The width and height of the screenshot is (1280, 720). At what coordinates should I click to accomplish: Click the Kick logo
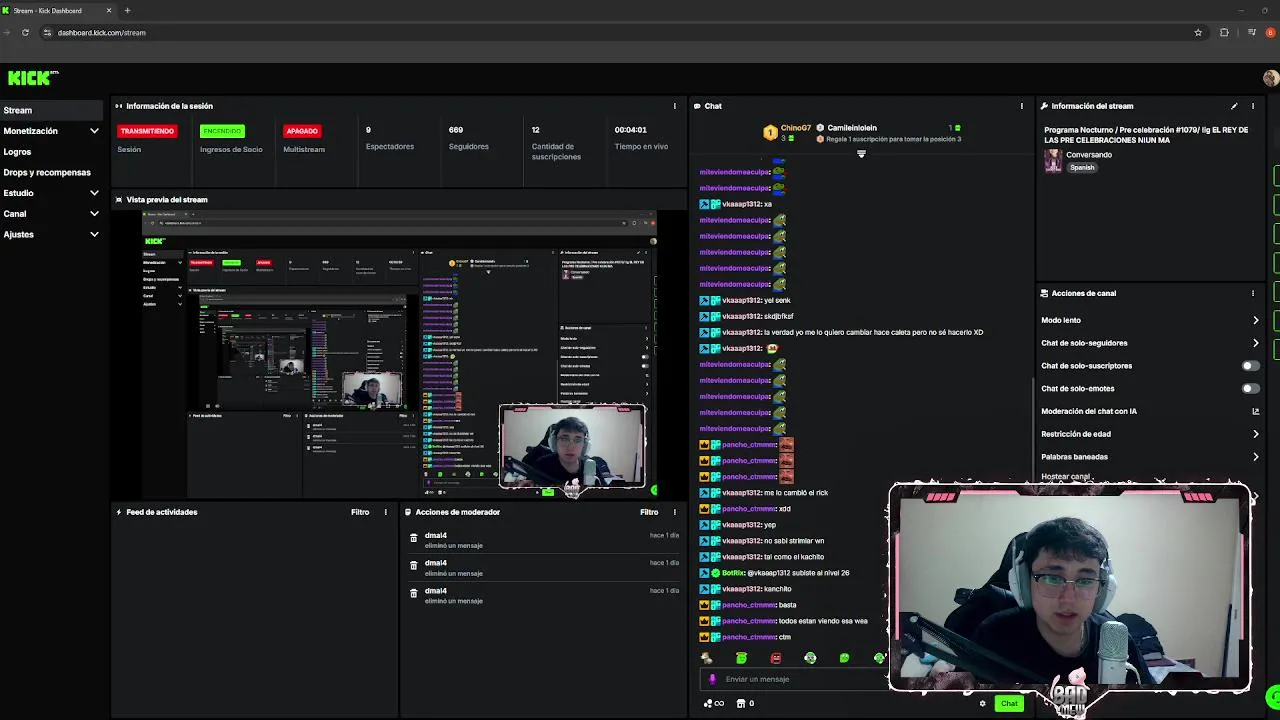(x=33, y=78)
